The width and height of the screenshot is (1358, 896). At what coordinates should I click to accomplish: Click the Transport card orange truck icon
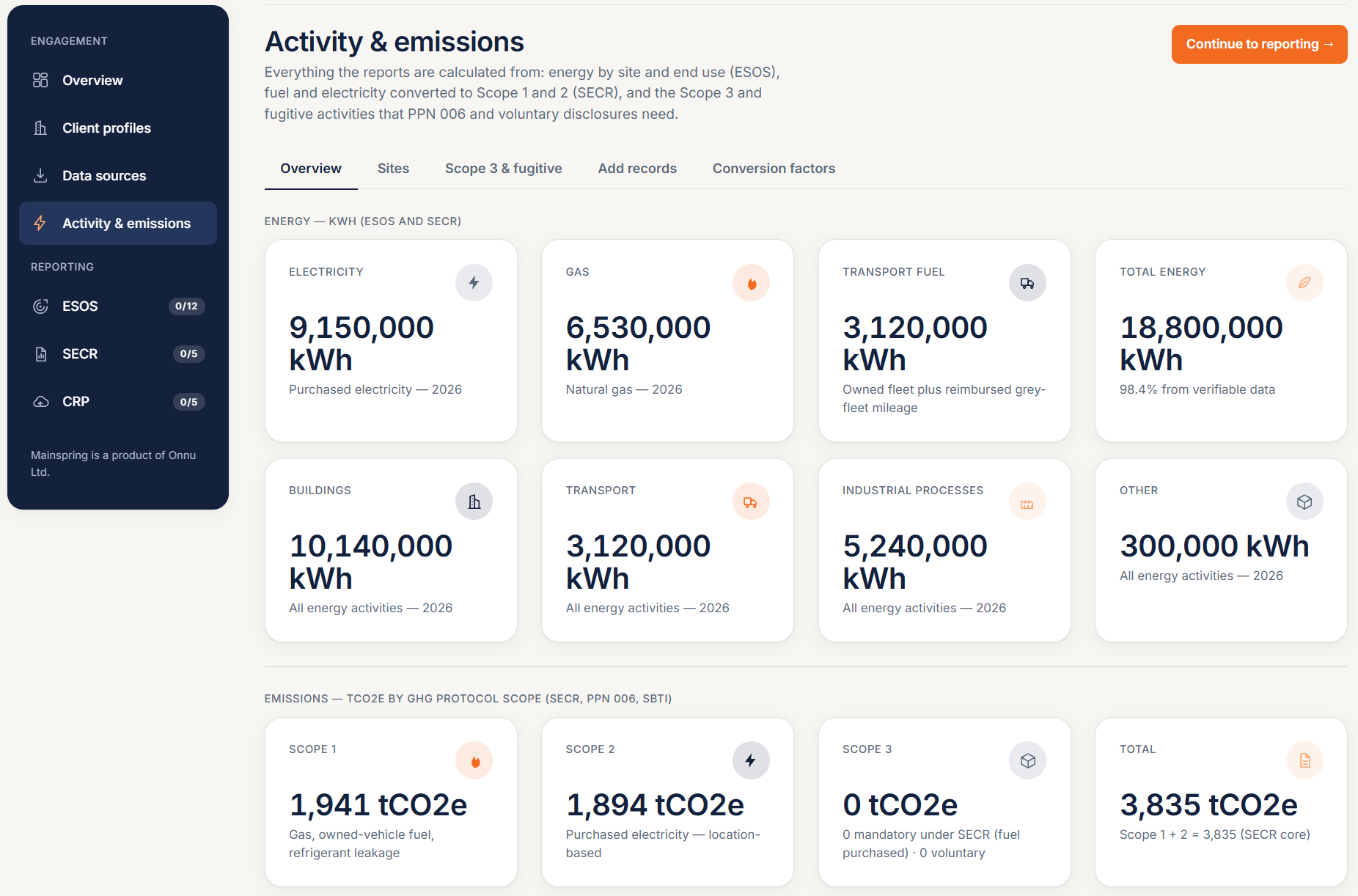pos(751,501)
